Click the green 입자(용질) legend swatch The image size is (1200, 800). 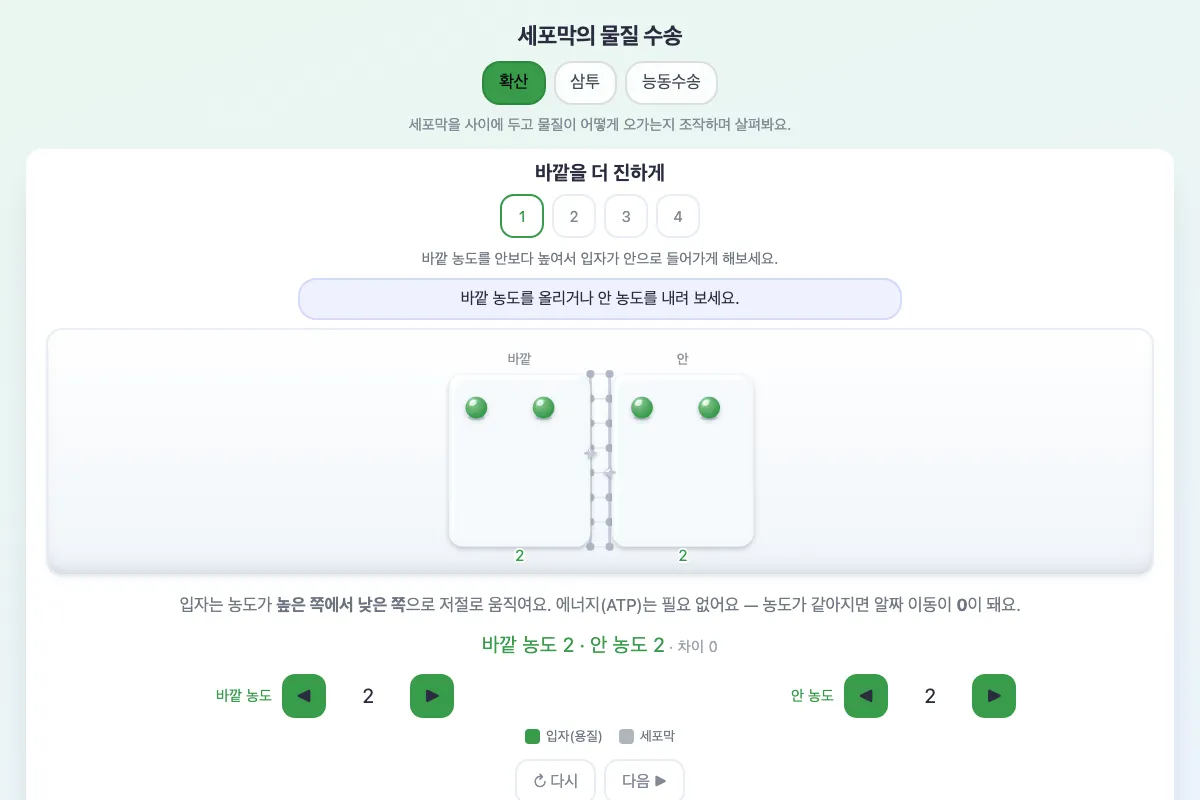click(x=532, y=737)
